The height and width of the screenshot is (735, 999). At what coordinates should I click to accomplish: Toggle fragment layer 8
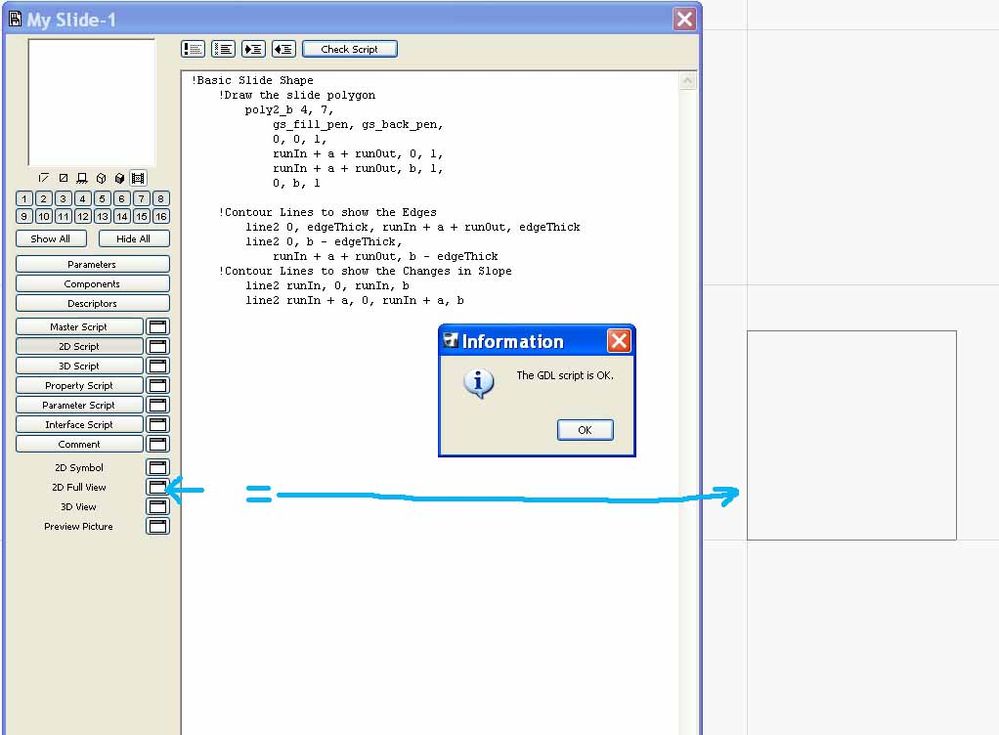tap(161, 199)
